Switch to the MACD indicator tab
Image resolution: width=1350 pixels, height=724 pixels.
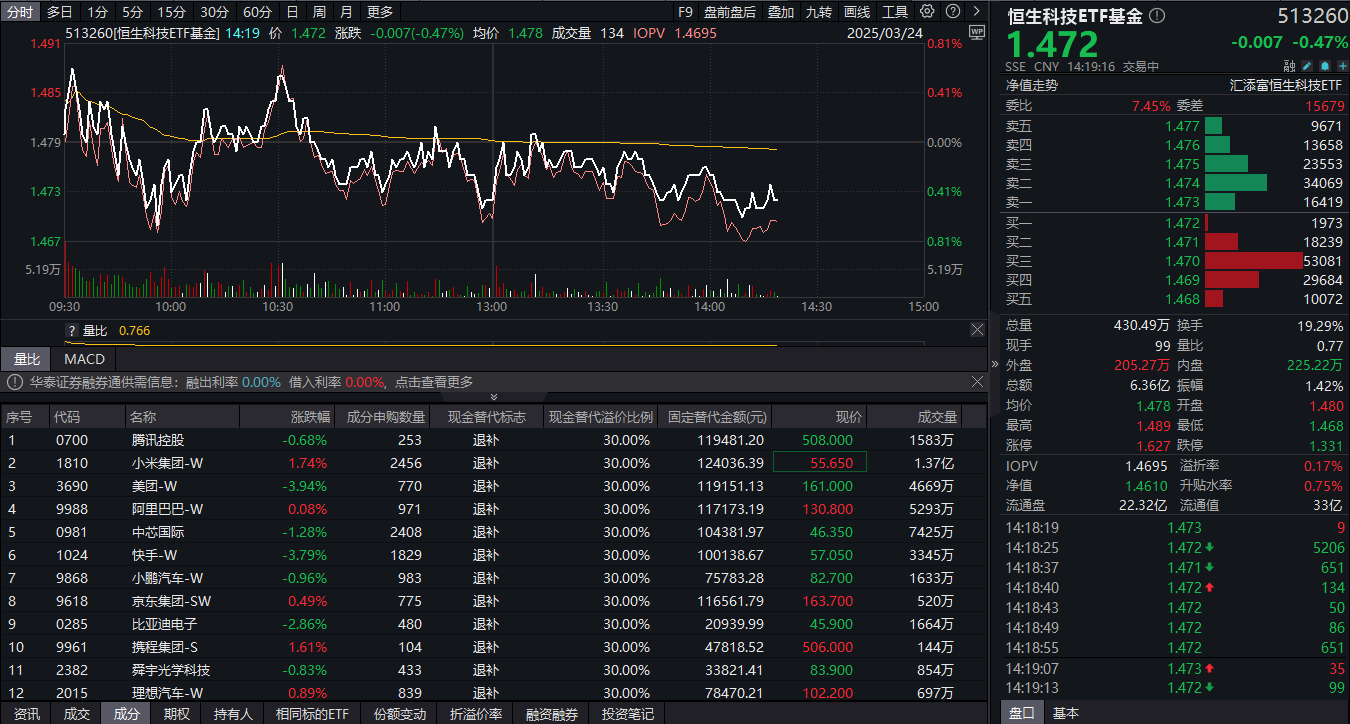(x=84, y=358)
